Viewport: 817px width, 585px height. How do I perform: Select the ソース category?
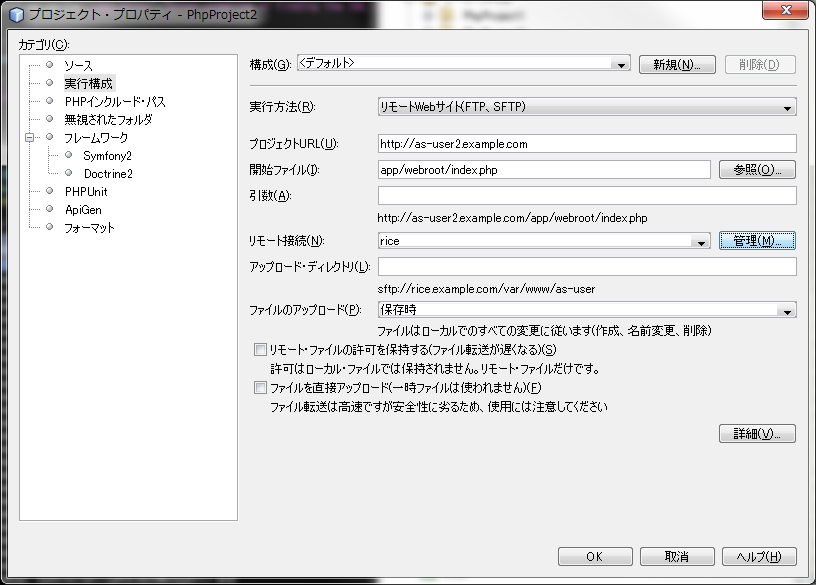tap(78, 66)
